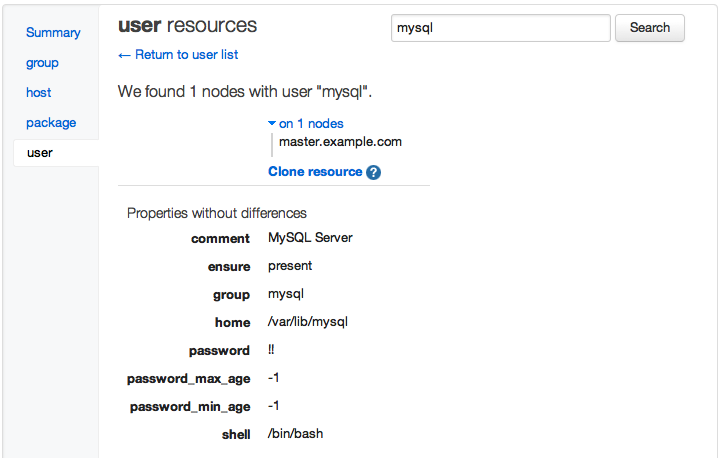Focus the search field containing "mysql"
This screenshot has height=458, width=721.
pos(499,28)
